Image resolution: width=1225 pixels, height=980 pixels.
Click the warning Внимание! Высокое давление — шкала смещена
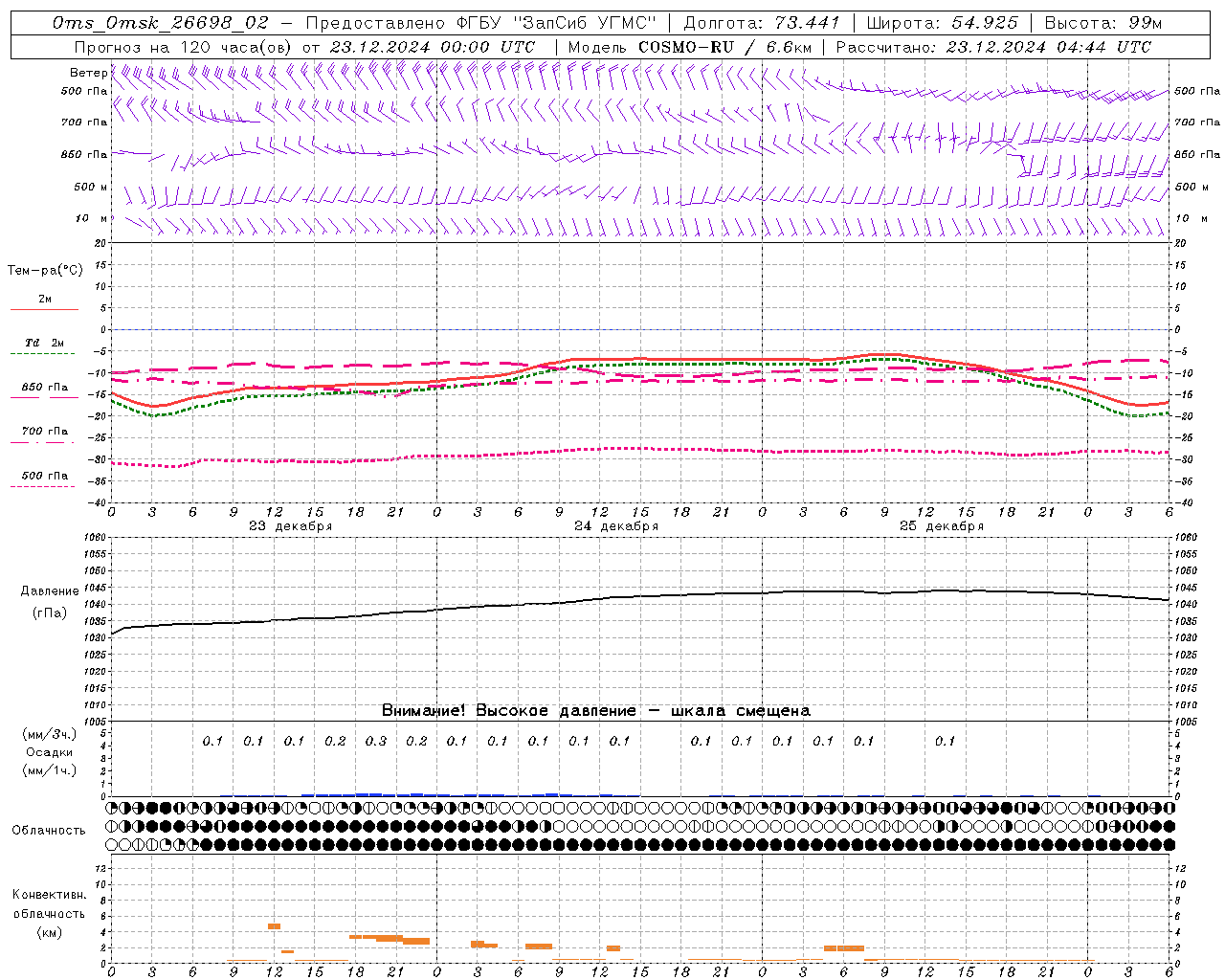click(595, 710)
